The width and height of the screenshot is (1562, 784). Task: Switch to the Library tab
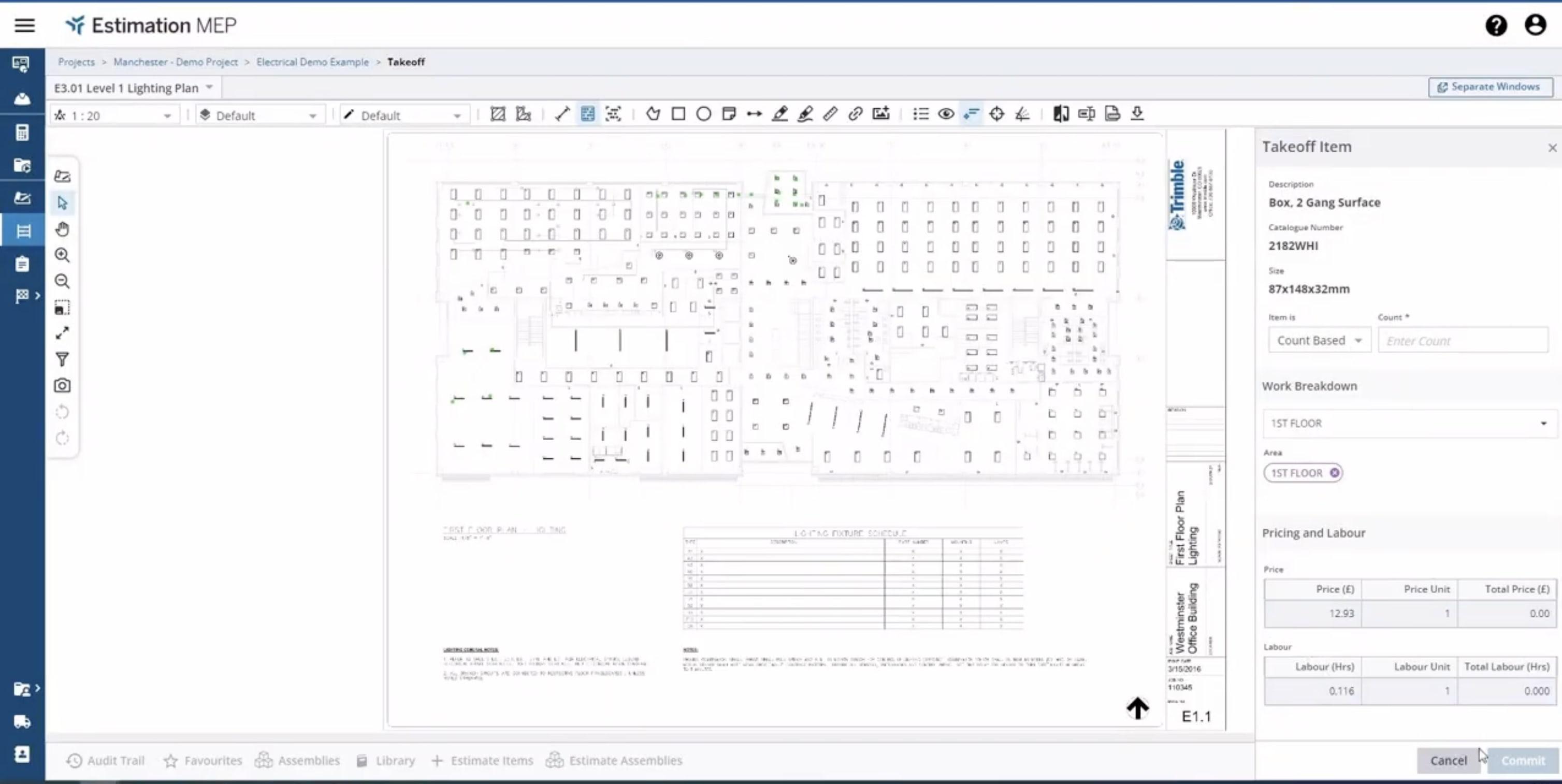(386, 760)
